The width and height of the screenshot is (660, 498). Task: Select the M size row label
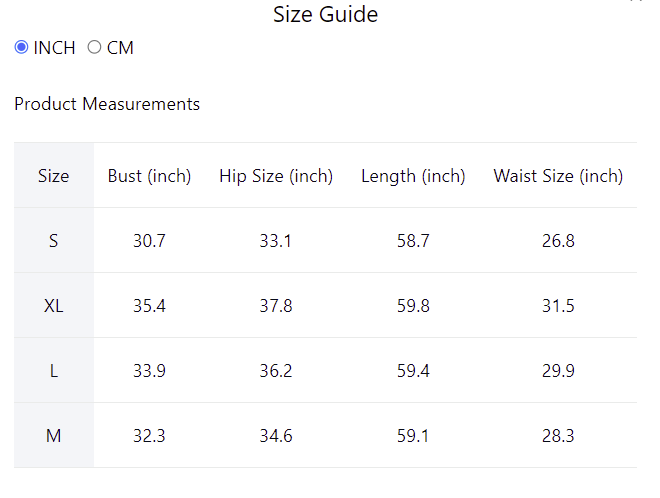[x=53, y=436]
